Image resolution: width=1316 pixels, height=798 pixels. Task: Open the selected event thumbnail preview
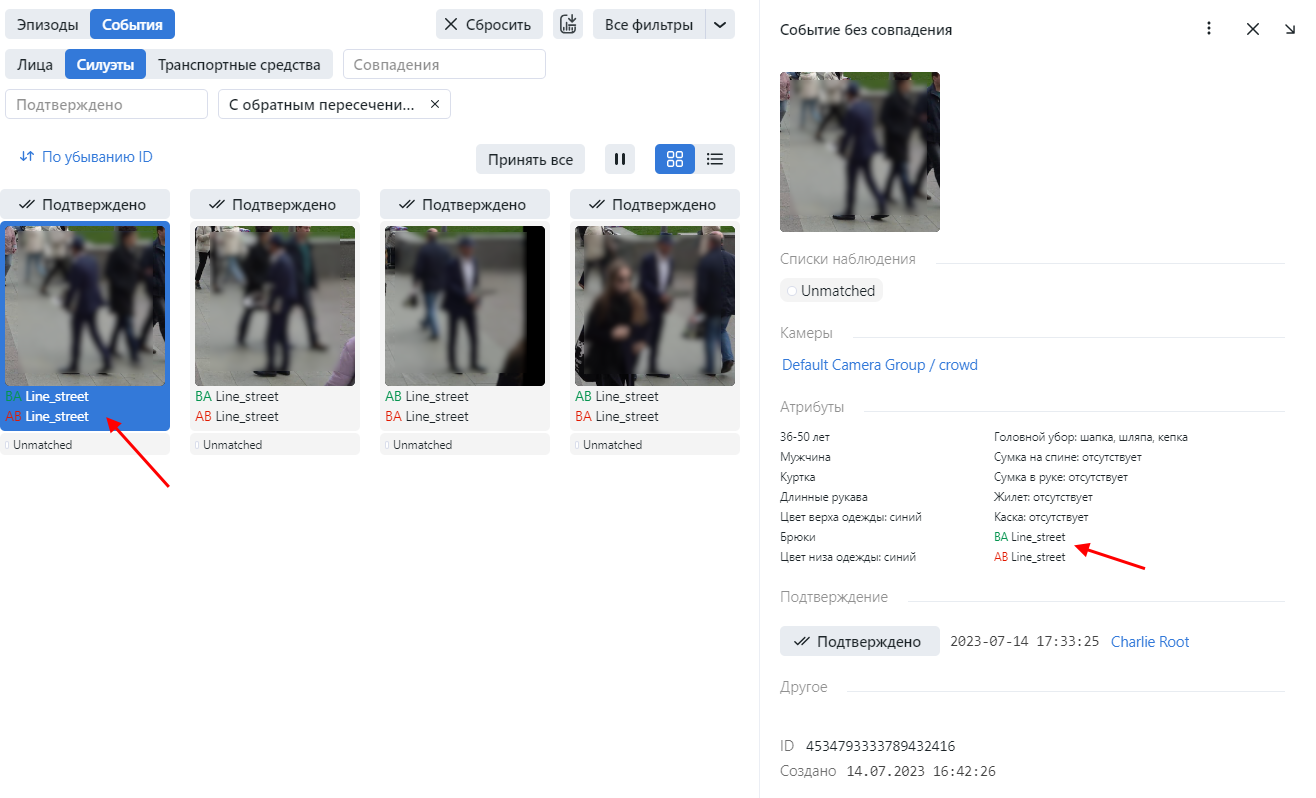tap(859, 151)
